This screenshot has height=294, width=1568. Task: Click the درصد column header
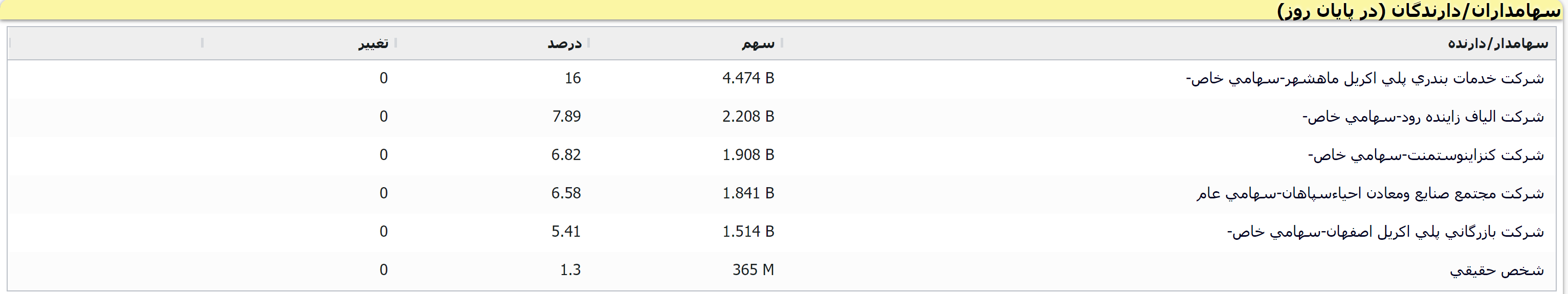[x=564, y=44]
